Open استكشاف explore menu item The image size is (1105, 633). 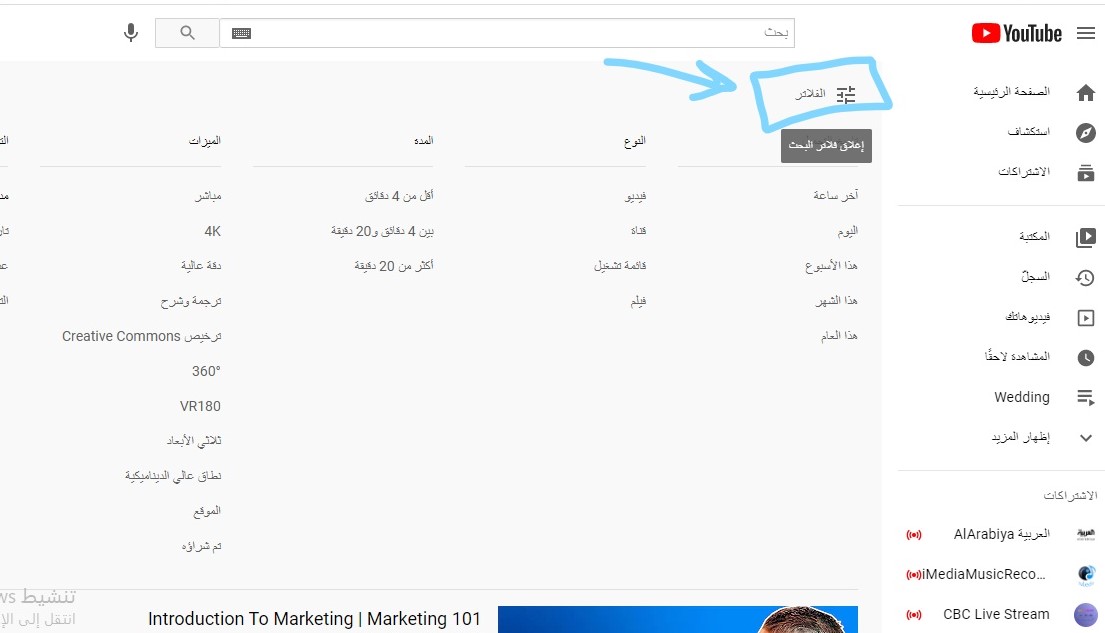click(1028, 132)
